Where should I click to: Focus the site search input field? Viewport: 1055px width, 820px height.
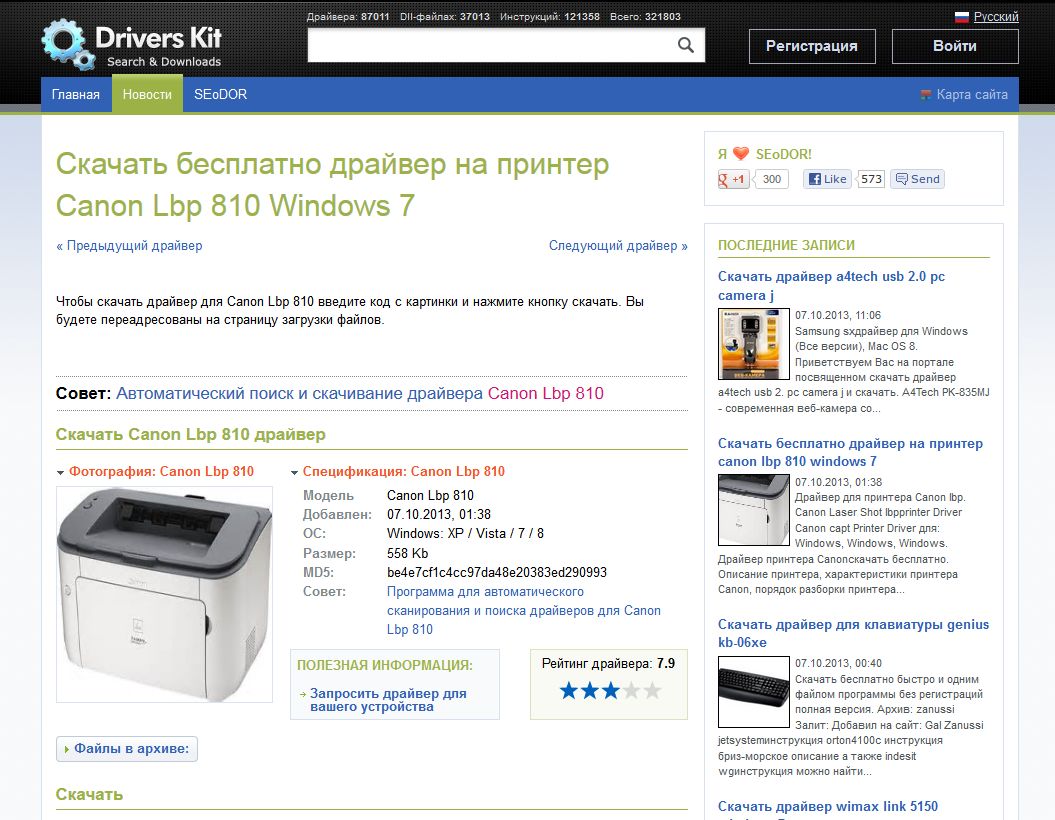490,45
